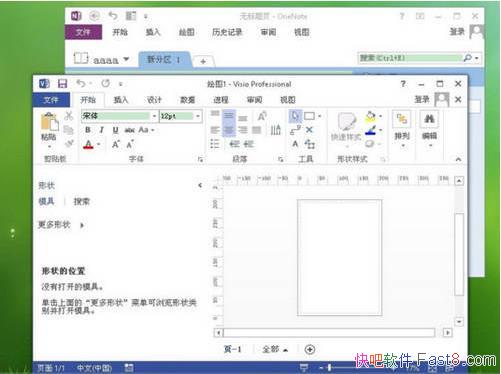Screen dimensions: 501x374
Task: Click the 页-1 page tab
Action: pyautogui.click(x=232, y=349)
